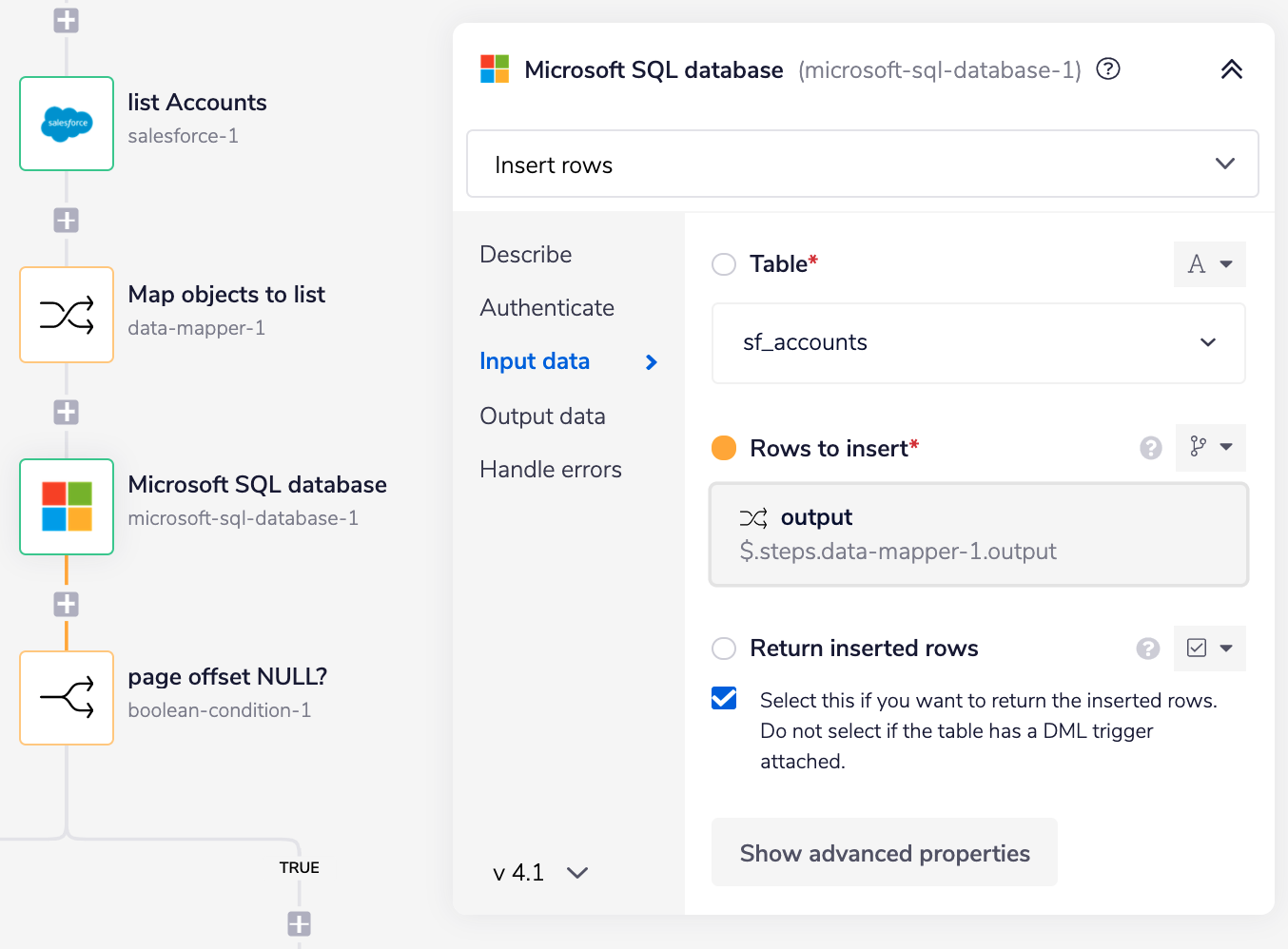Click the help icon beside the connector title

pos(1108,69)
